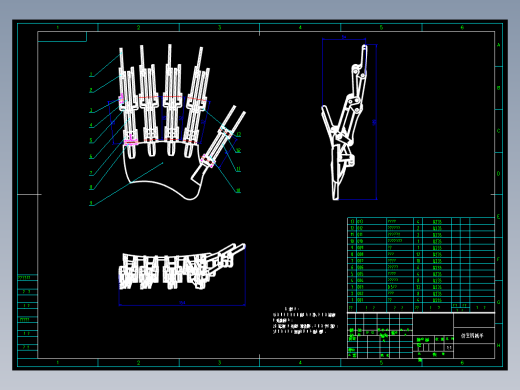Screen dimensions: 520x390
Task: Click the technical requirements note block
Action: [305, 321]
